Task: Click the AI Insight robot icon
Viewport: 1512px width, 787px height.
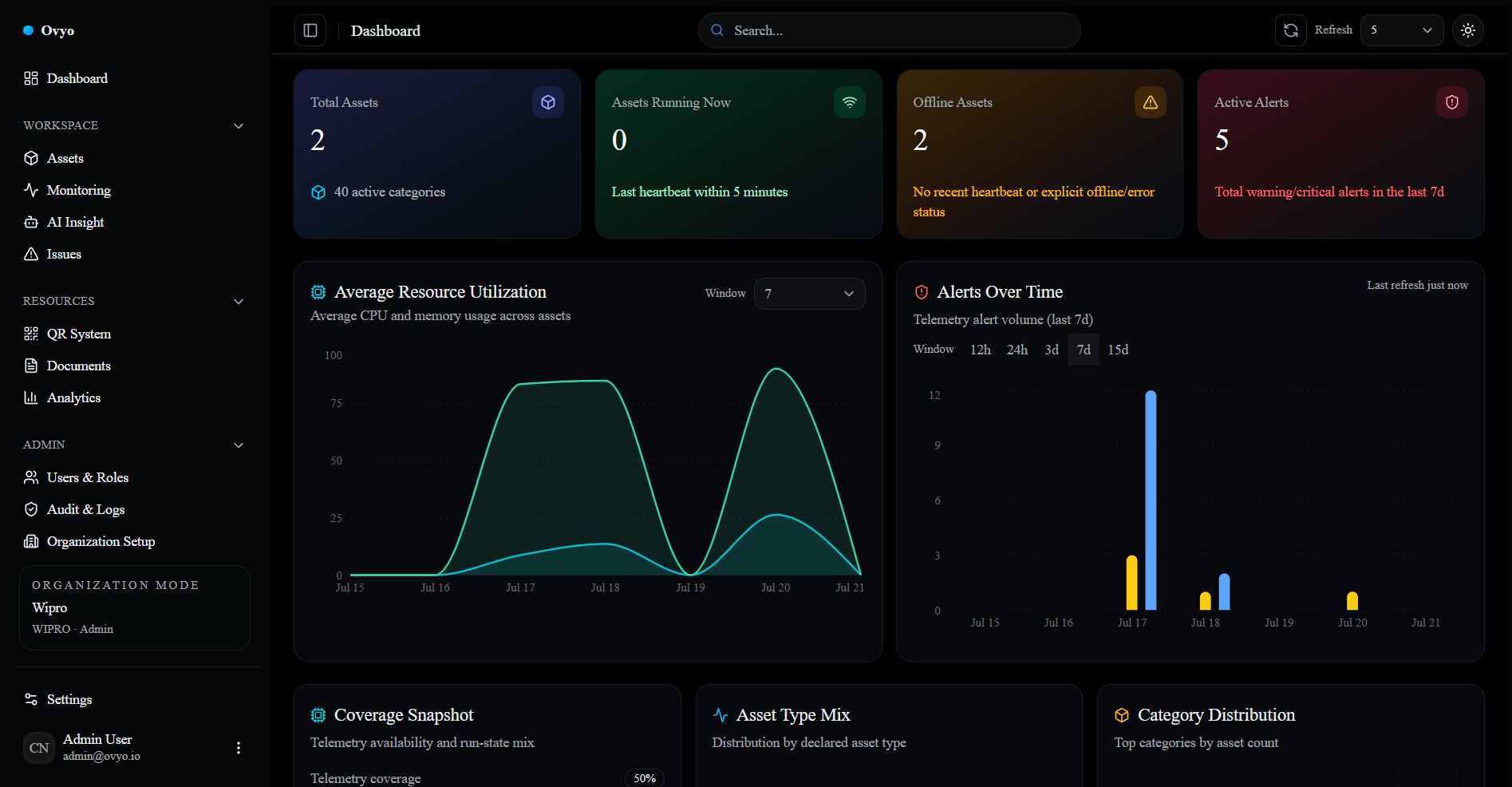Action: pos(31,222)
